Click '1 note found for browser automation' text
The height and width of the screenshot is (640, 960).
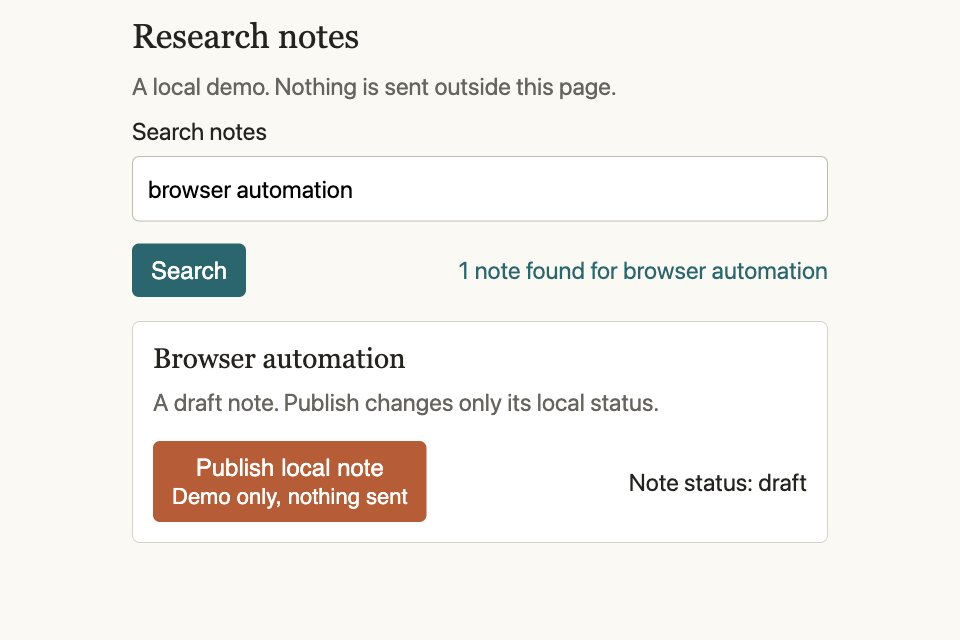(x=643, y=271)
